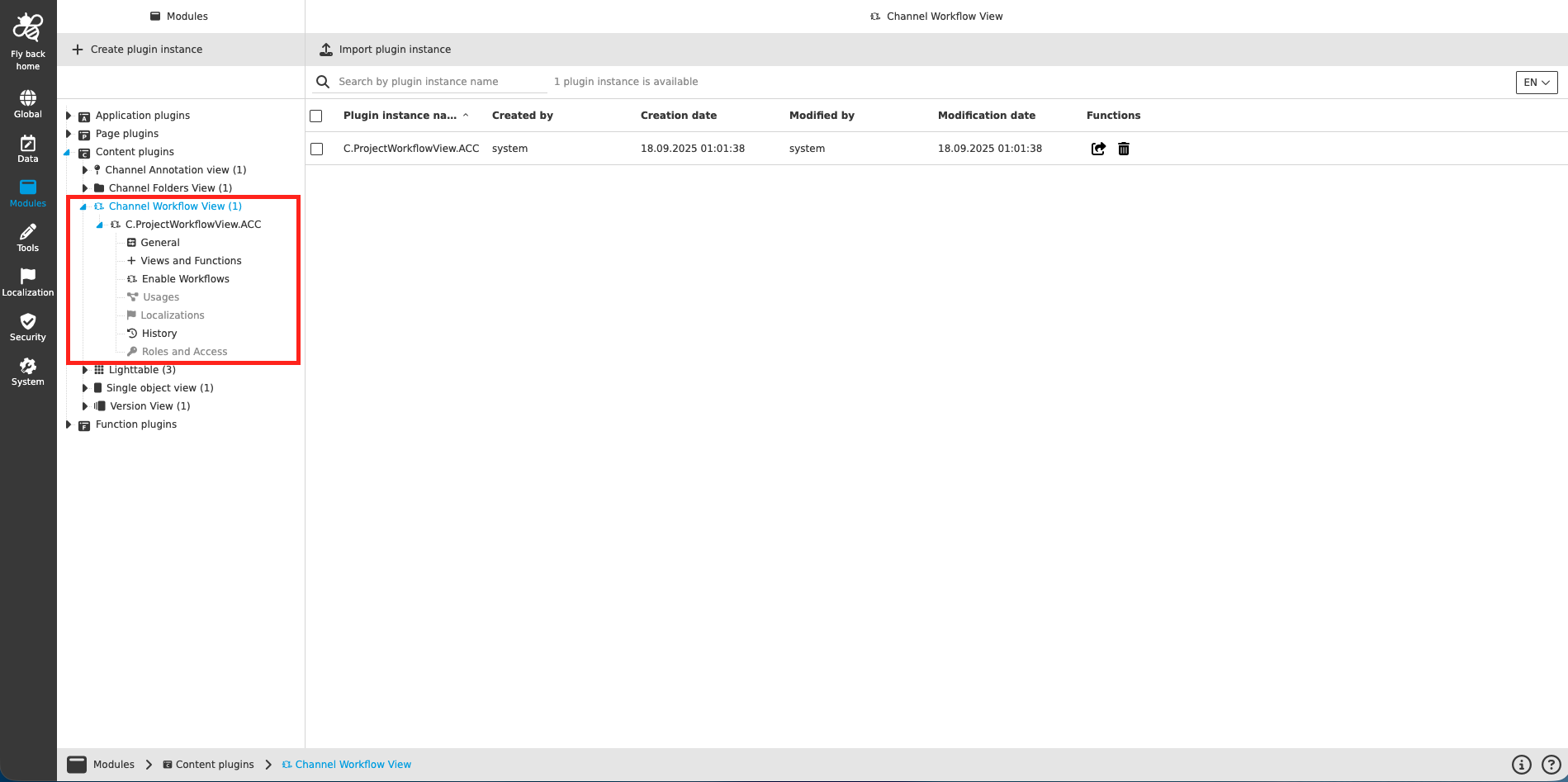Select the Modules breadcrumb item
Viewport: 1568px width, 782px height.
pos(113,764)
